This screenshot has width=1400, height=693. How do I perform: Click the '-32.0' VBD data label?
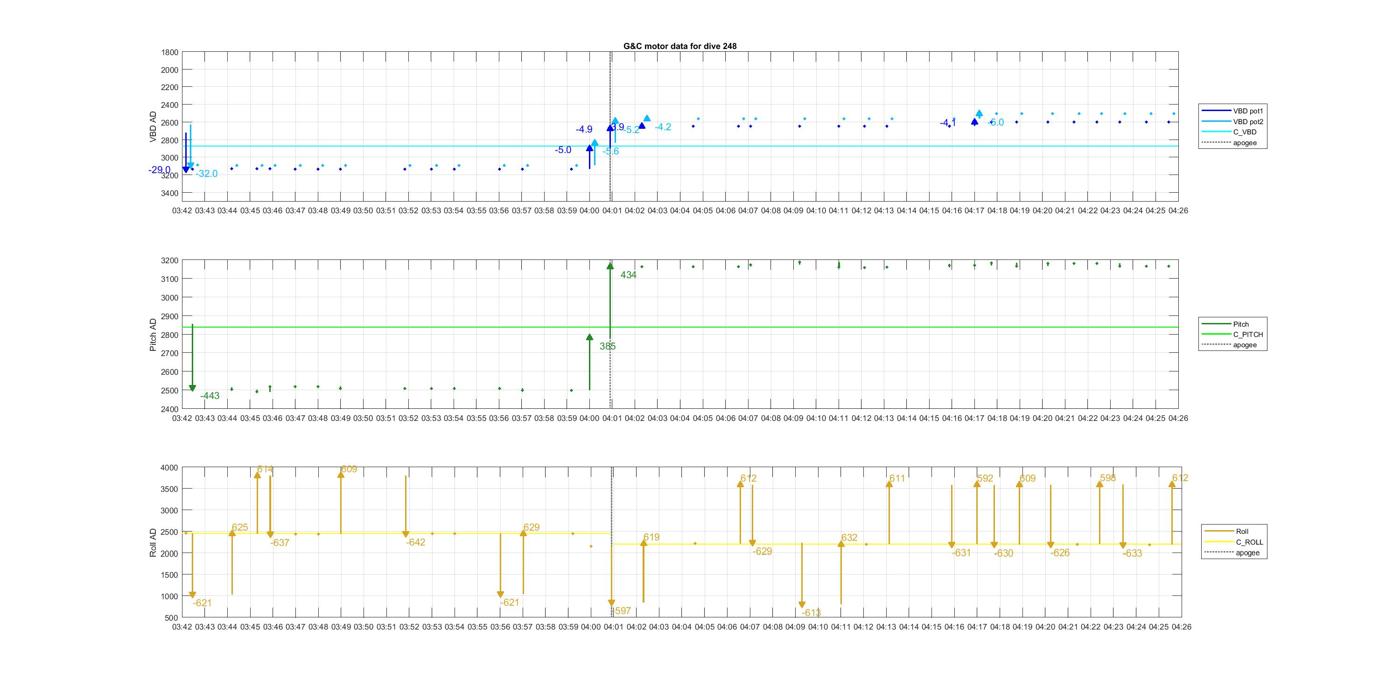[x=207, y=174]
